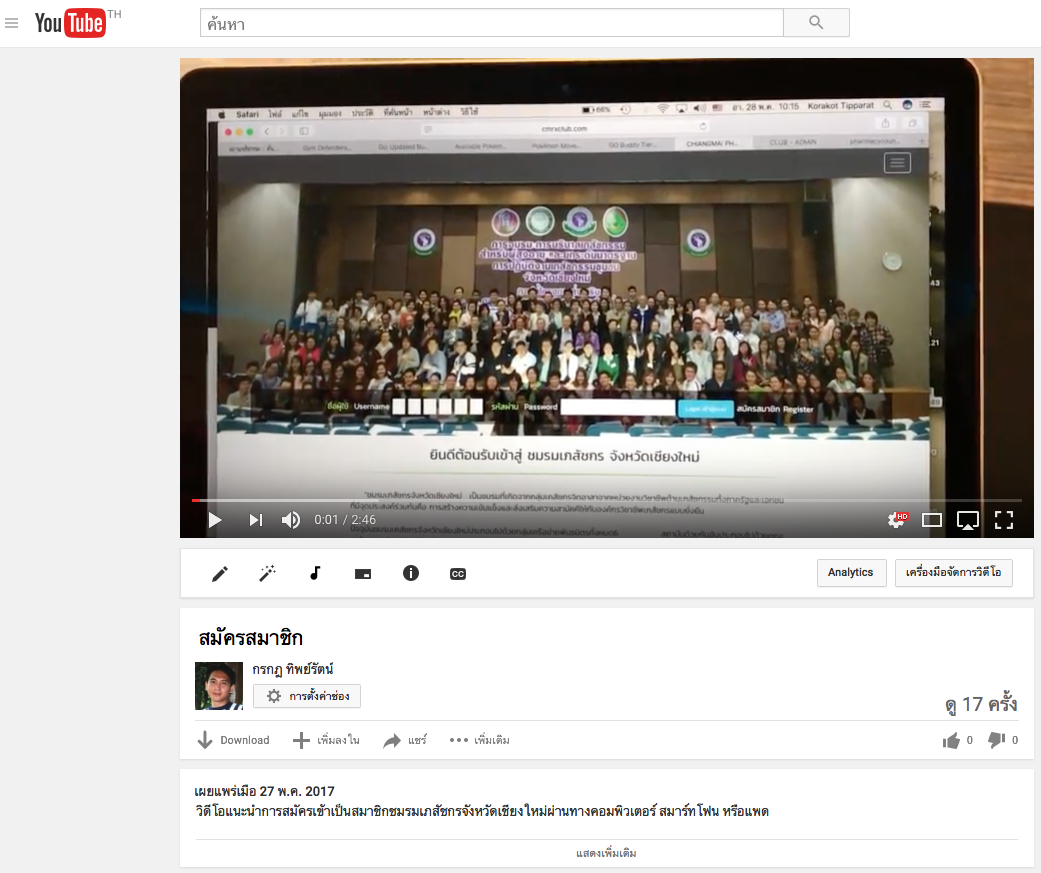Seek along the video progress bar

[x=606, y=500]
